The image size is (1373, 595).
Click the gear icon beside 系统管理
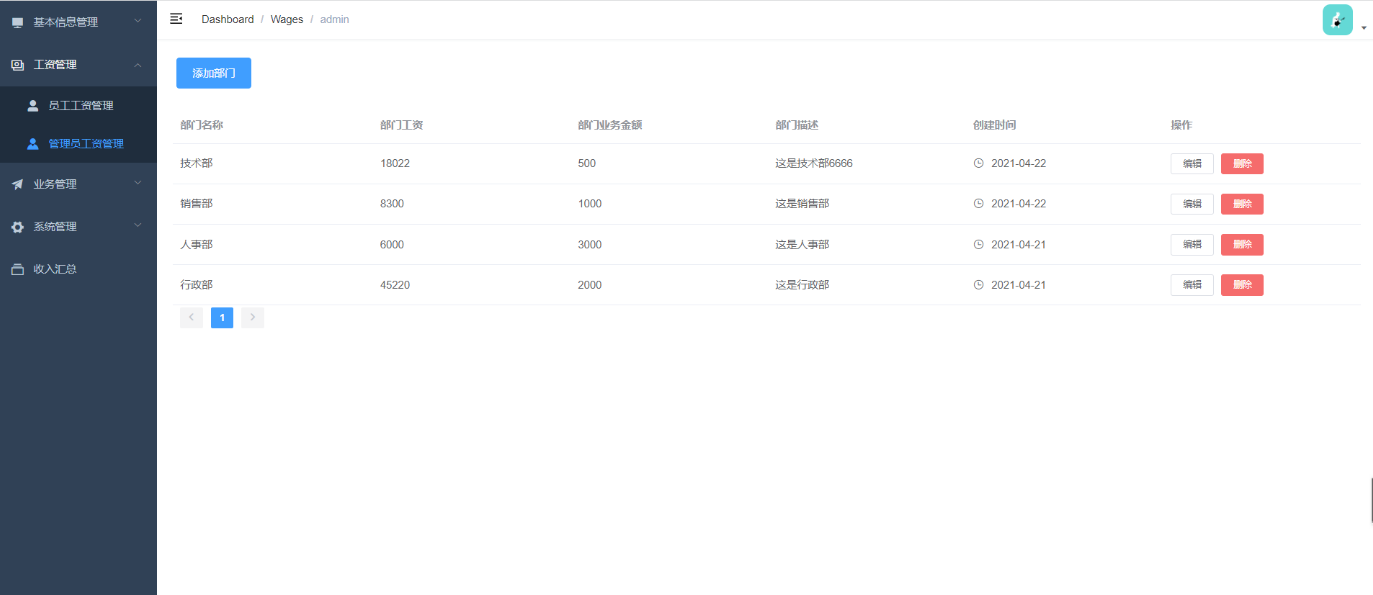17,227
